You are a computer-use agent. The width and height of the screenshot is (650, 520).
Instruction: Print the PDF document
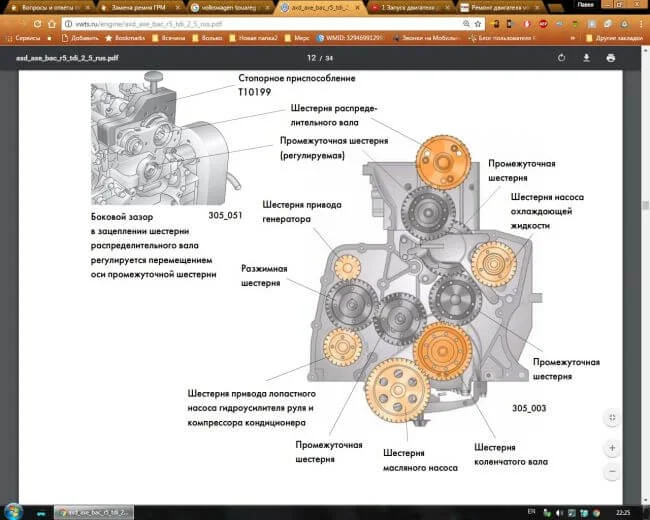coord(611,58)
